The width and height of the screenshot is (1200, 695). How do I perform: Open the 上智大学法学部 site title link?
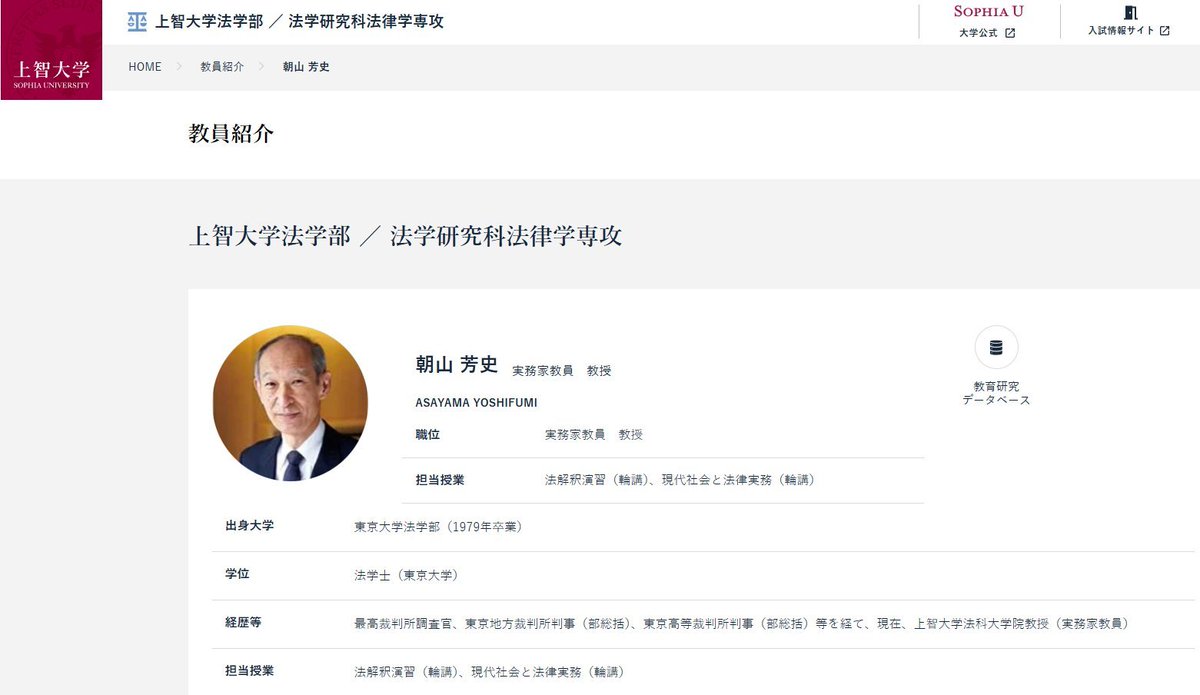tap(299, 22)
